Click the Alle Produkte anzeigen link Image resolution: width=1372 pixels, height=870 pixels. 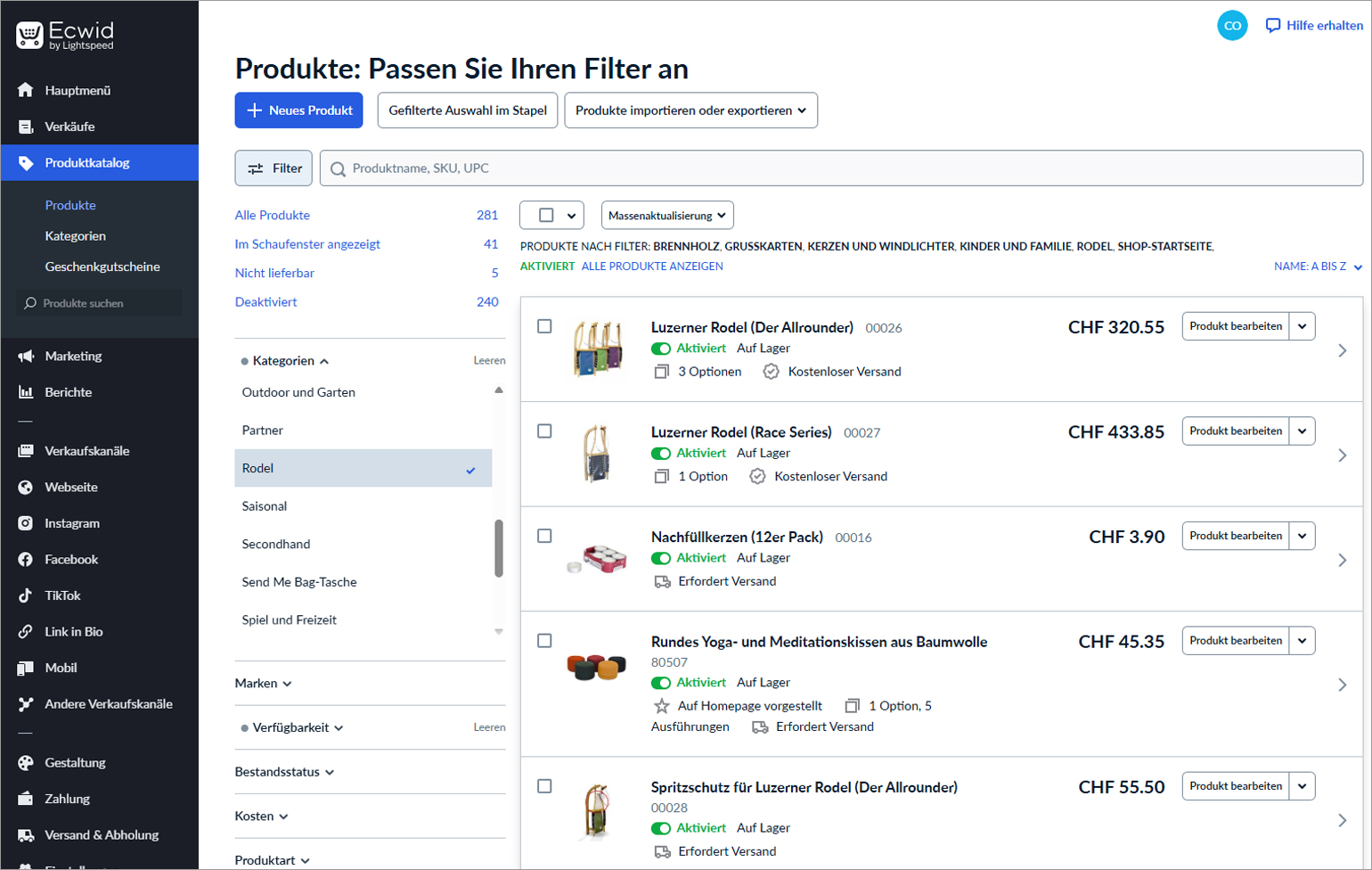tap(651, 267)
